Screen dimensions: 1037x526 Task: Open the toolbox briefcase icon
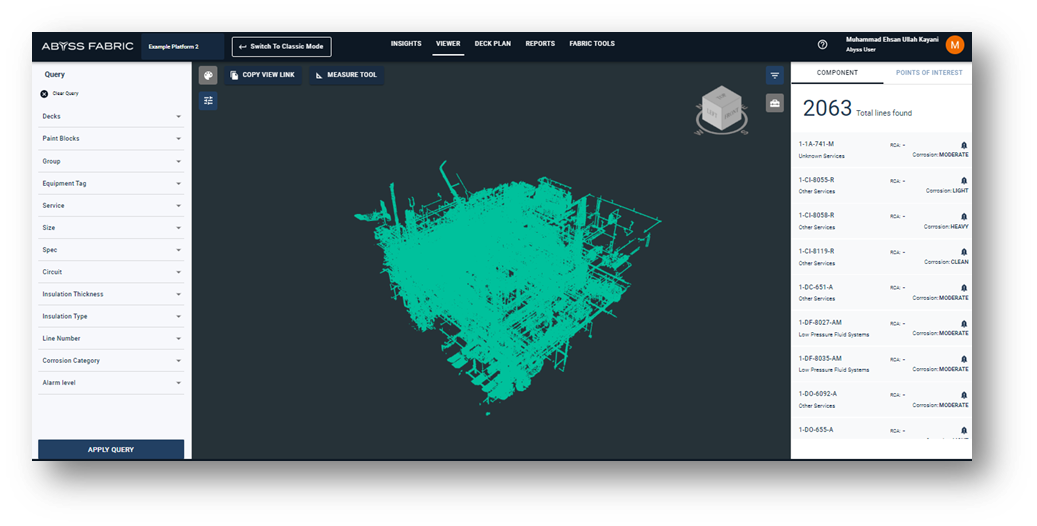point(775,102)
